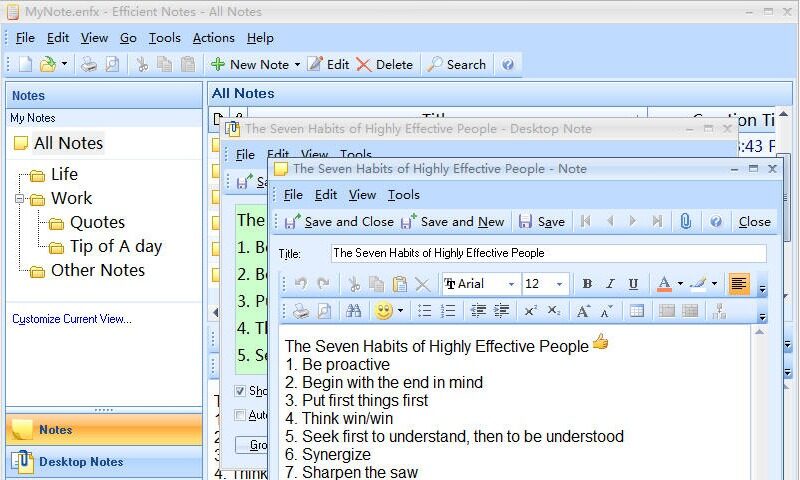Click the Customize Current View link

(72, 319)
